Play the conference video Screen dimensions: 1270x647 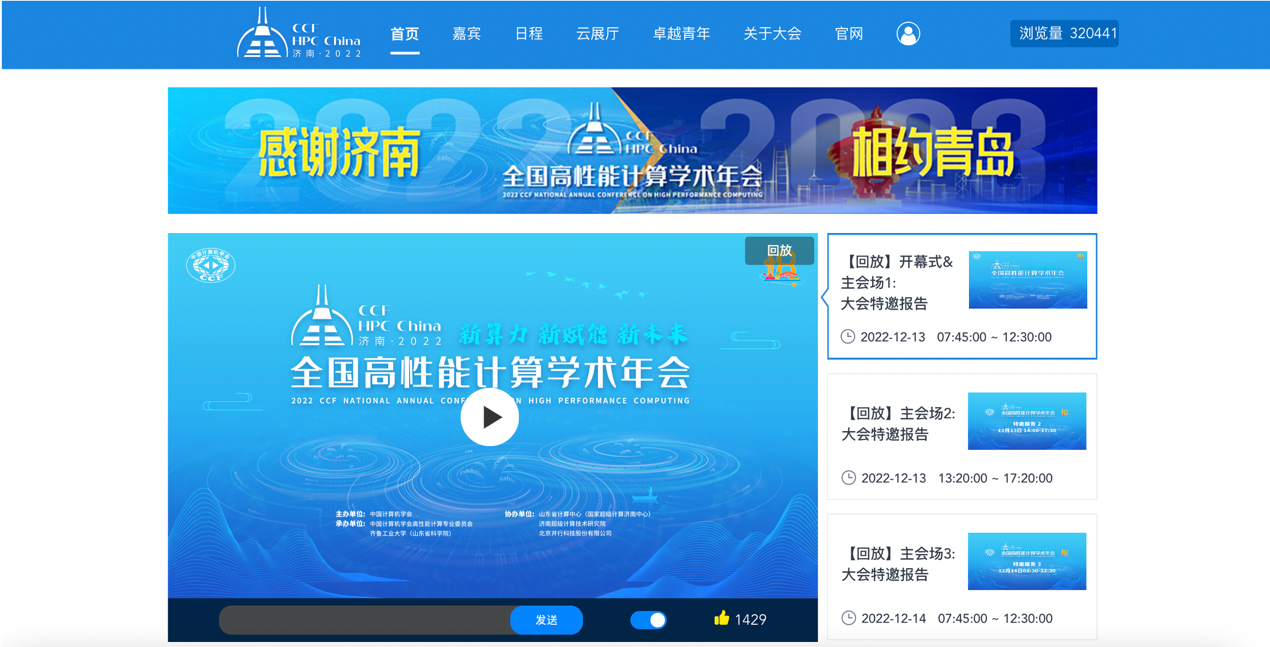(489, 417)
